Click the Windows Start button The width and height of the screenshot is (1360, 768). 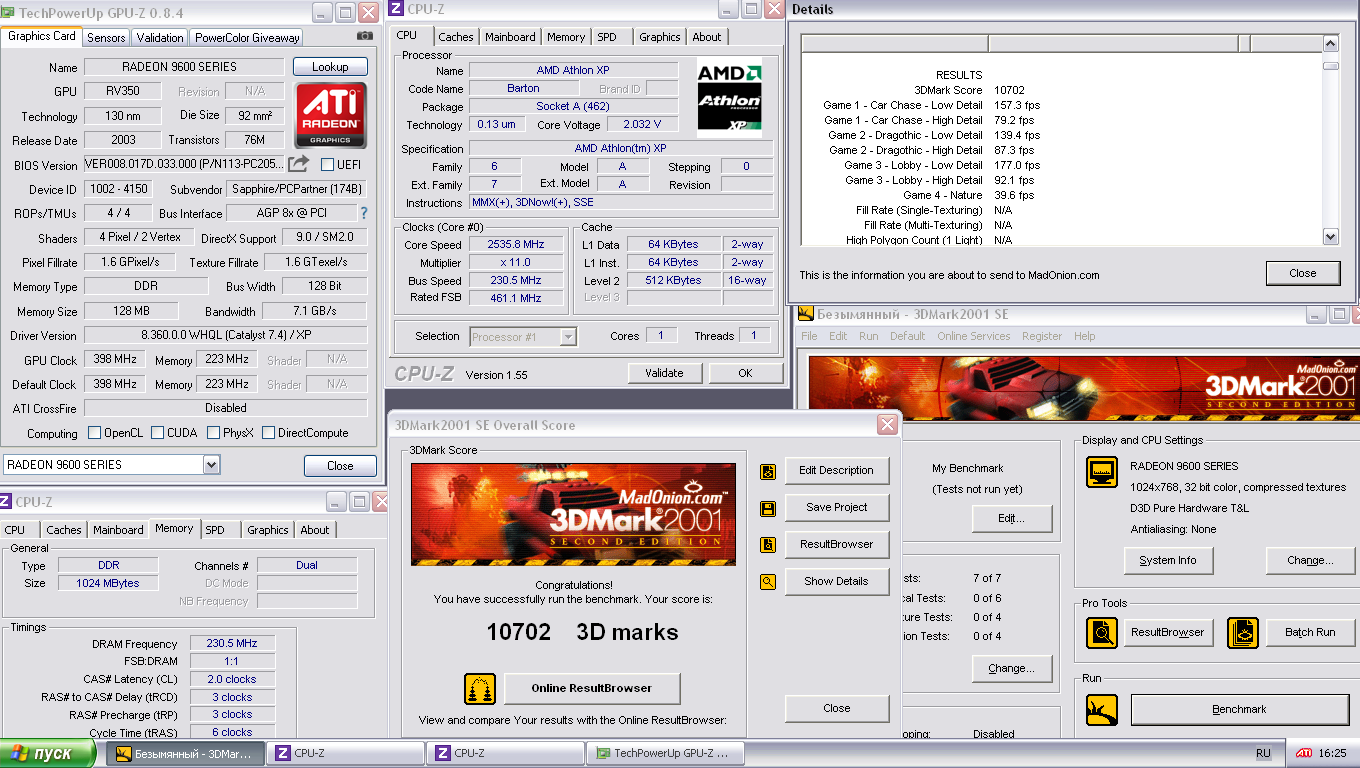point(50,753)
